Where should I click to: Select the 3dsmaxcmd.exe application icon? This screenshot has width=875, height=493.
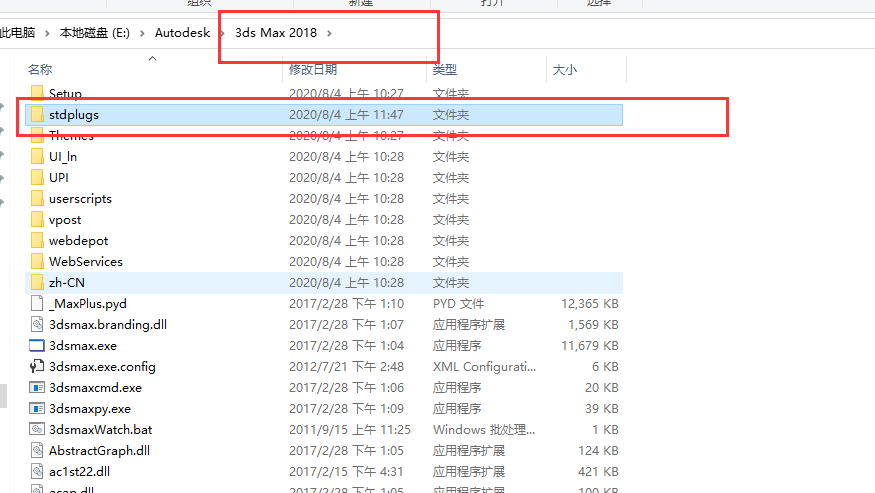coord(37,387)
